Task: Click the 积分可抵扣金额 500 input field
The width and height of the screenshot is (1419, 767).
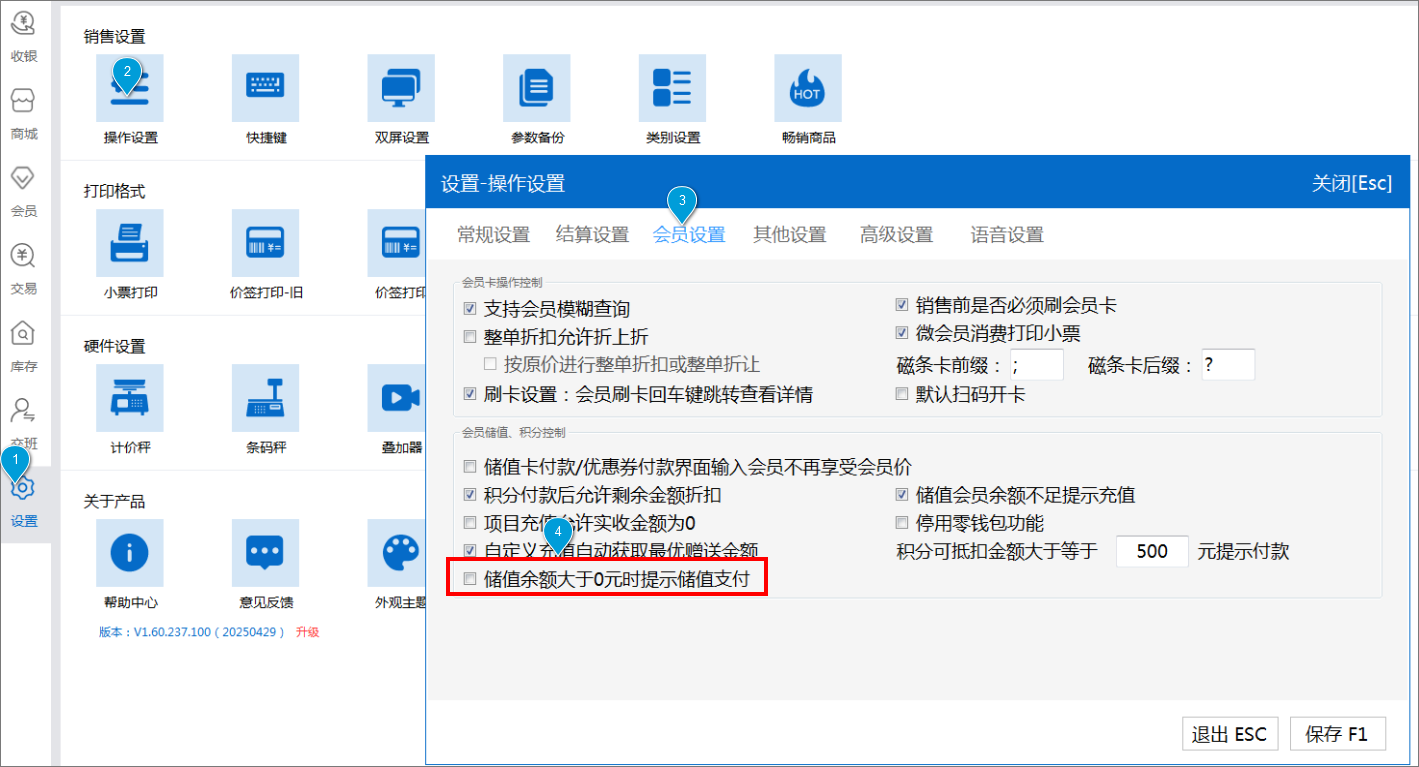Action: click(1151, 551)
